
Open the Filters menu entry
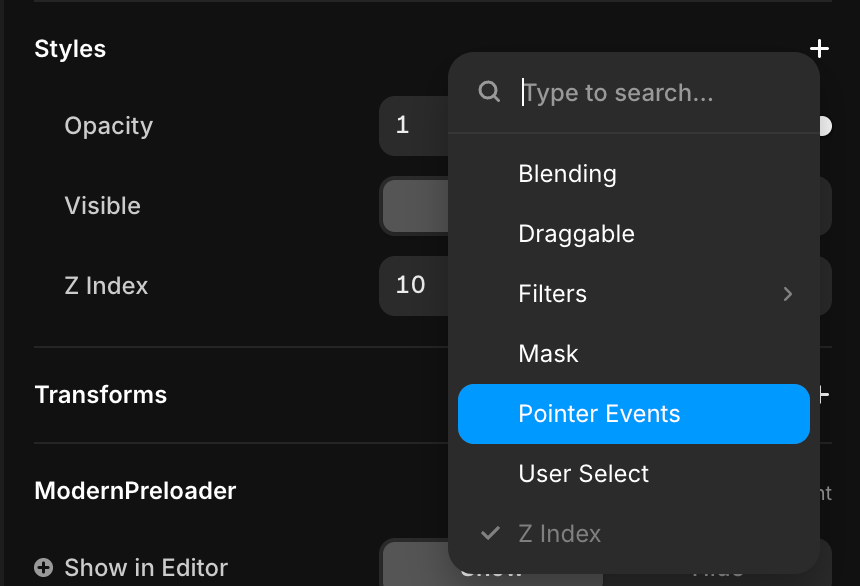point(553,294)
